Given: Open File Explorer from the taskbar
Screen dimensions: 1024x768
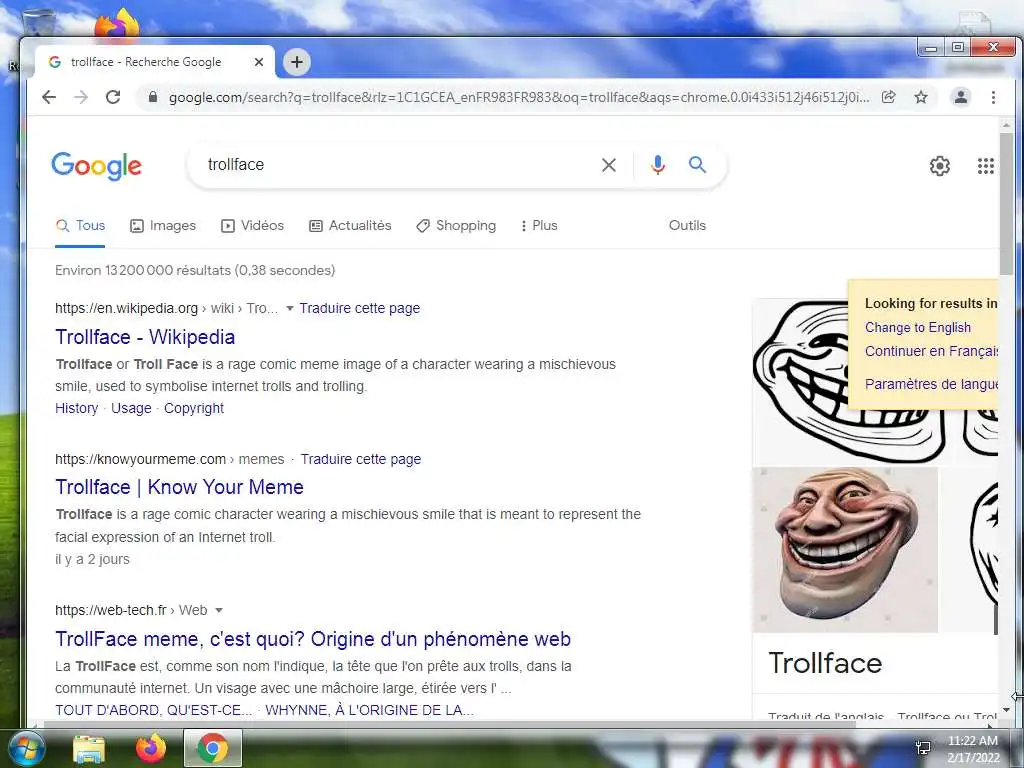Looking at the screenshot, I should tap(89, 748).
